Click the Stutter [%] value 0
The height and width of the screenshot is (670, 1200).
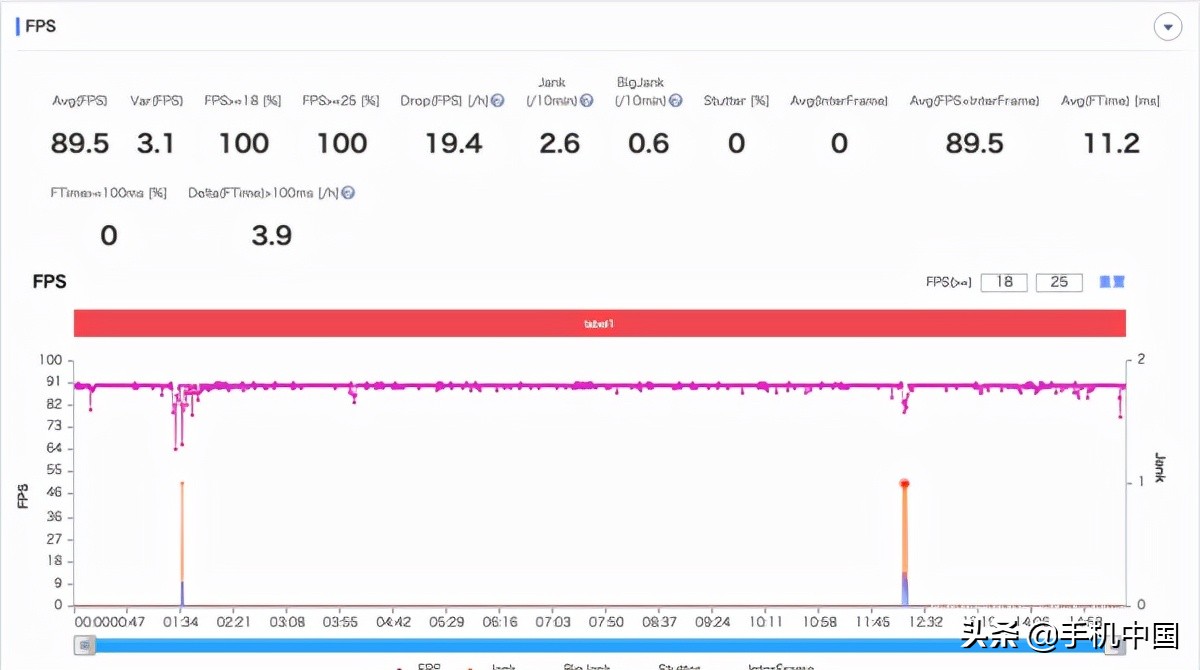(737, 143)
